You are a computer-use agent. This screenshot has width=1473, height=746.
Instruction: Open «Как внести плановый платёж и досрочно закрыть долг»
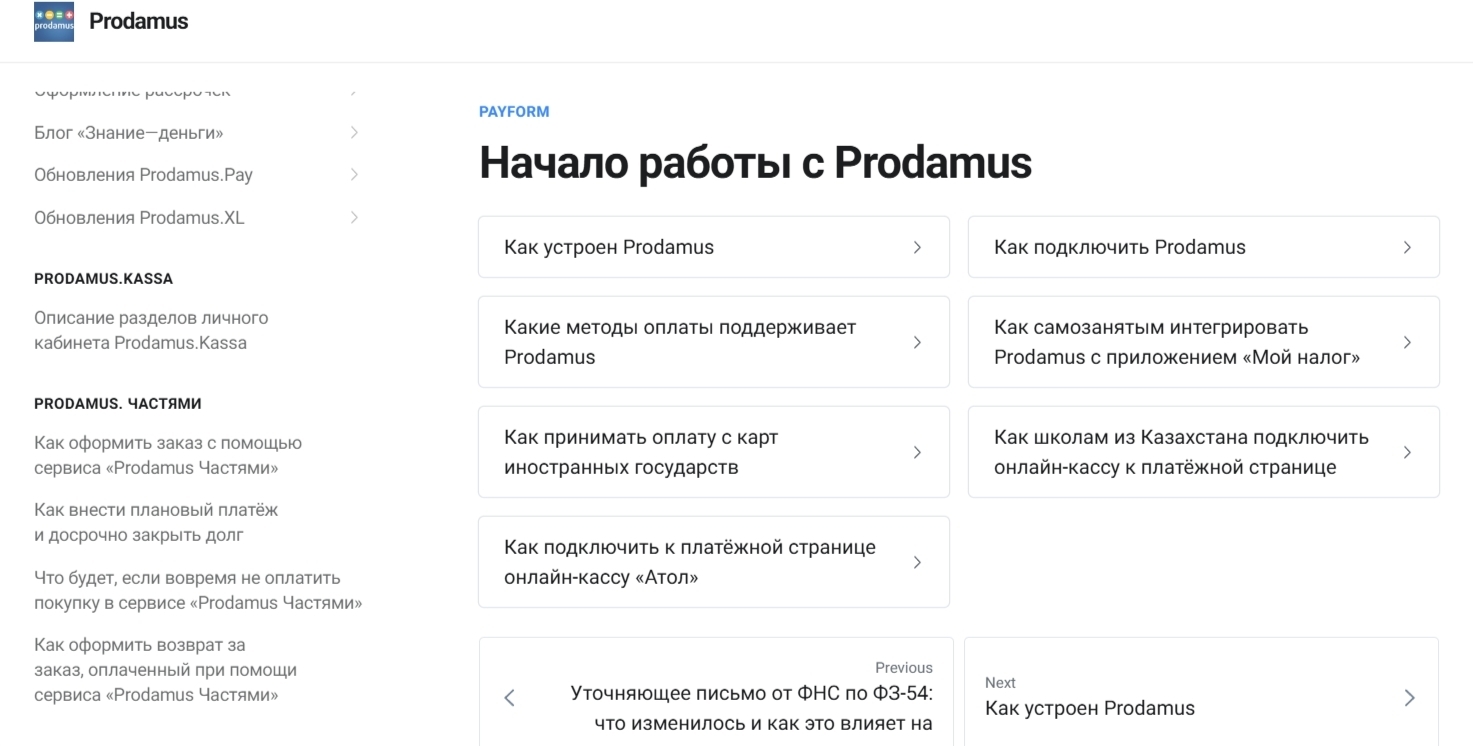158,521
